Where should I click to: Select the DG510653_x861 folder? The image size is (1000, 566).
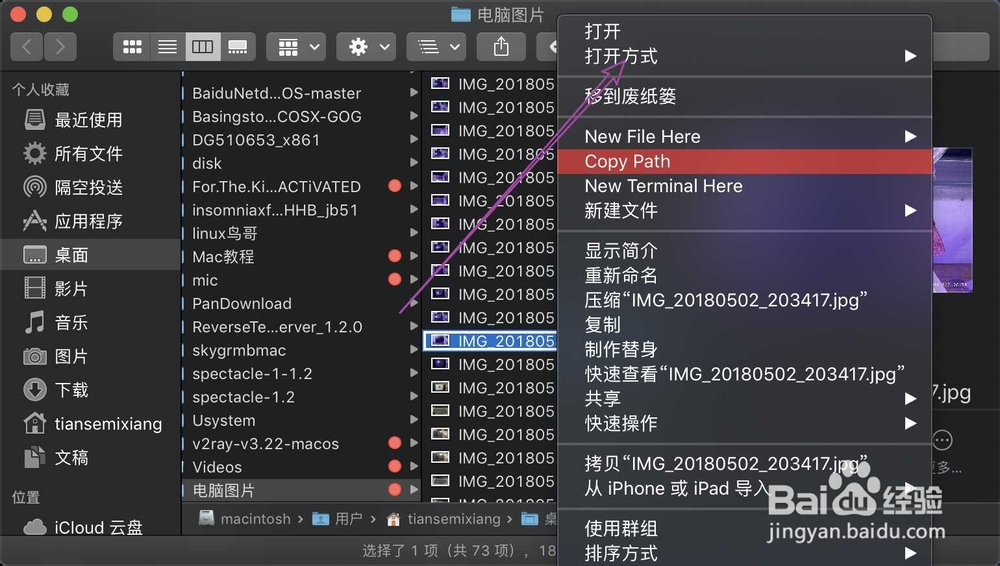point(301,140)
